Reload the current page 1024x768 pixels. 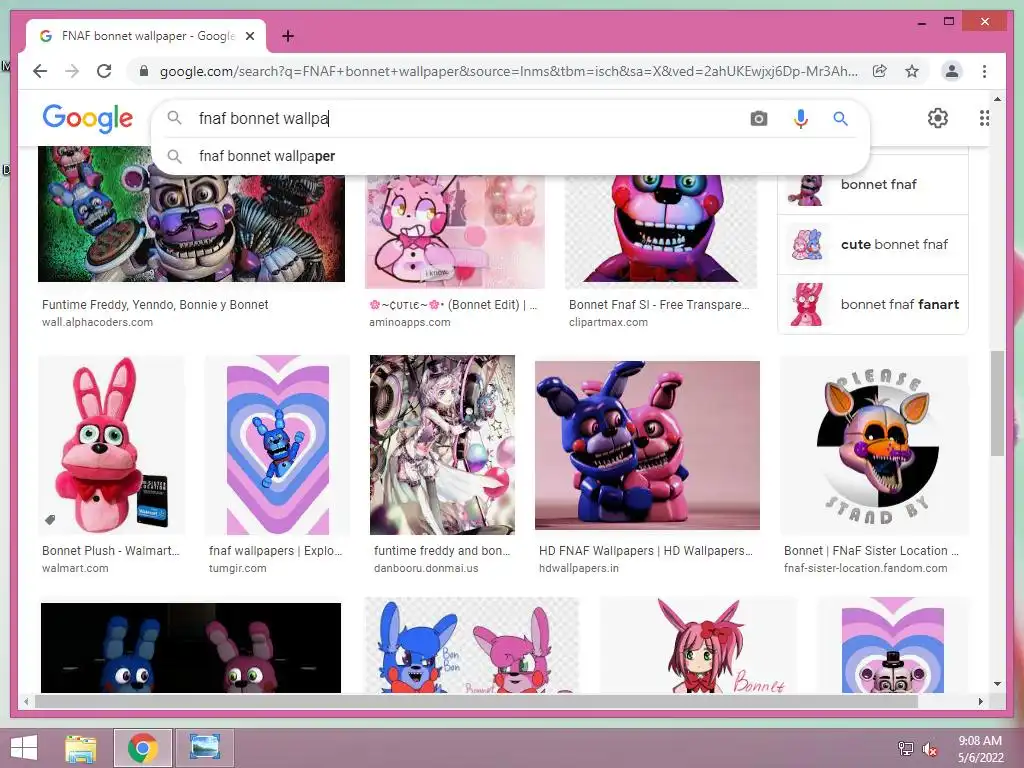(104, 71)
